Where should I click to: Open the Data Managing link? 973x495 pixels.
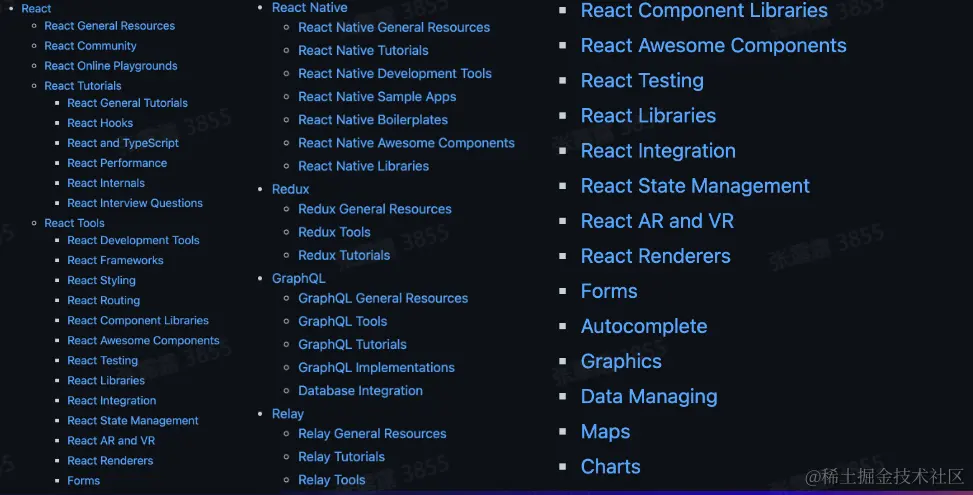click(x=649, y=396)
